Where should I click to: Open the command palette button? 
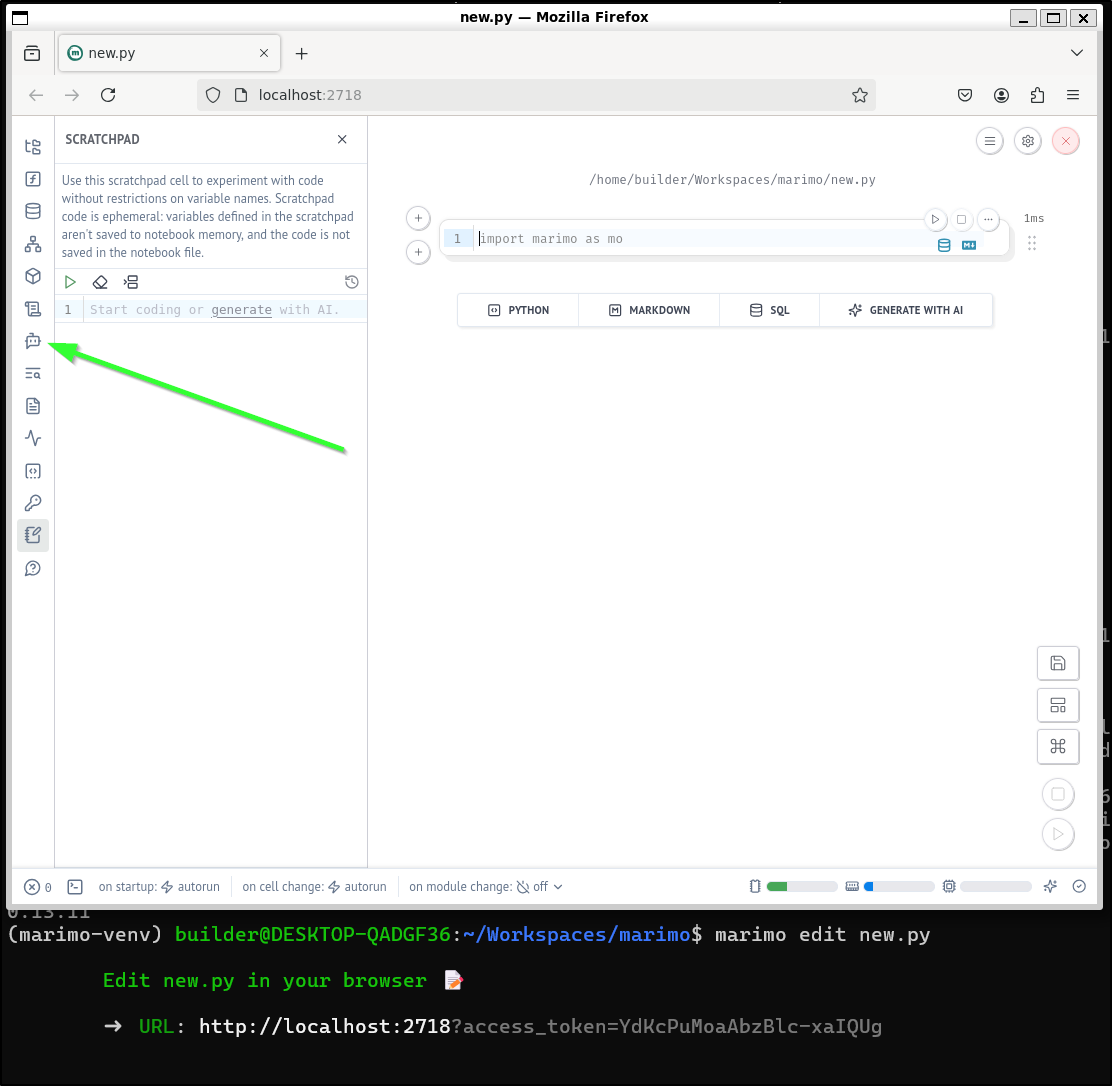tap(1057, 746)
